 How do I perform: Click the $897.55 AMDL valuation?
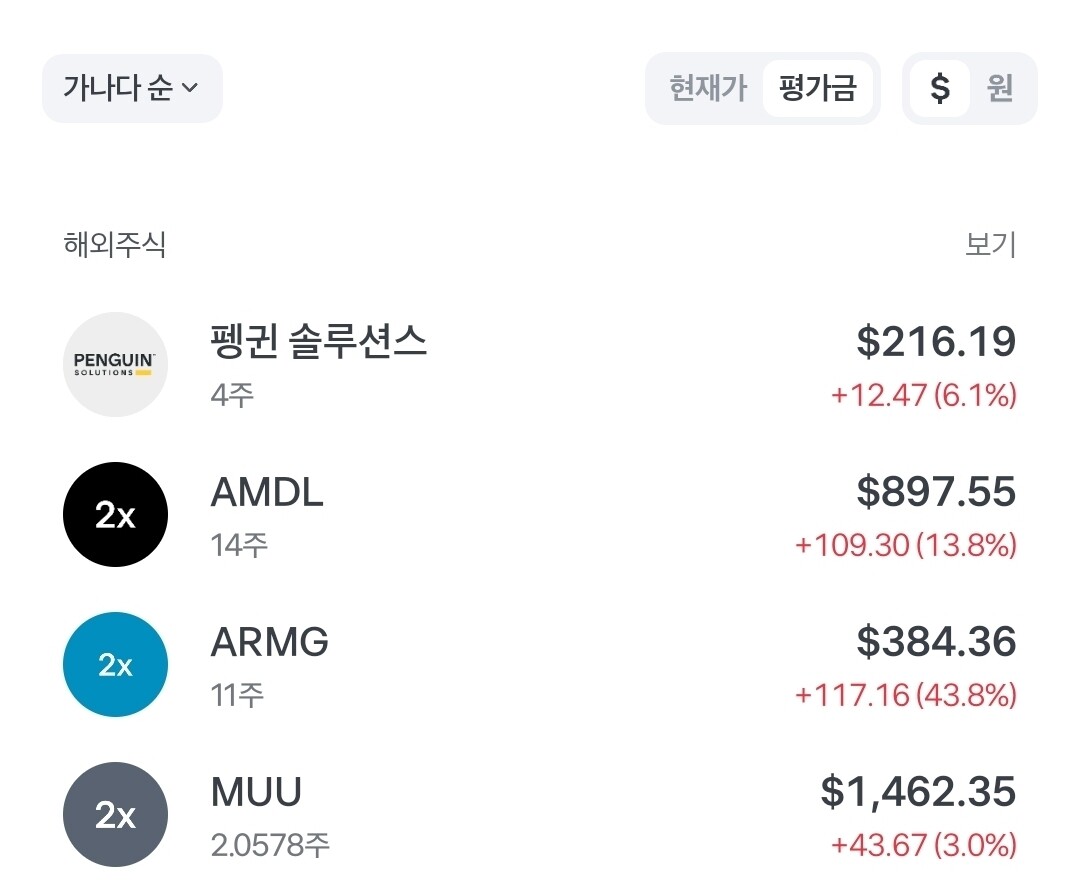click(936, 492)
